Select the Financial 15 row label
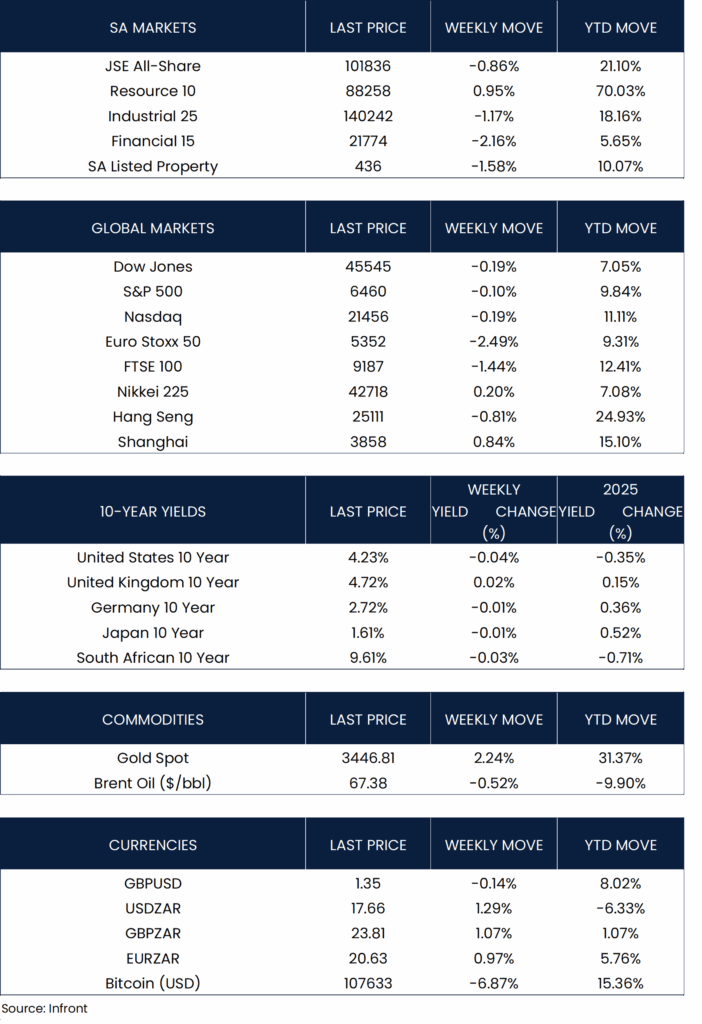The width and height of the screenshot is (702, 1024). 152,141
